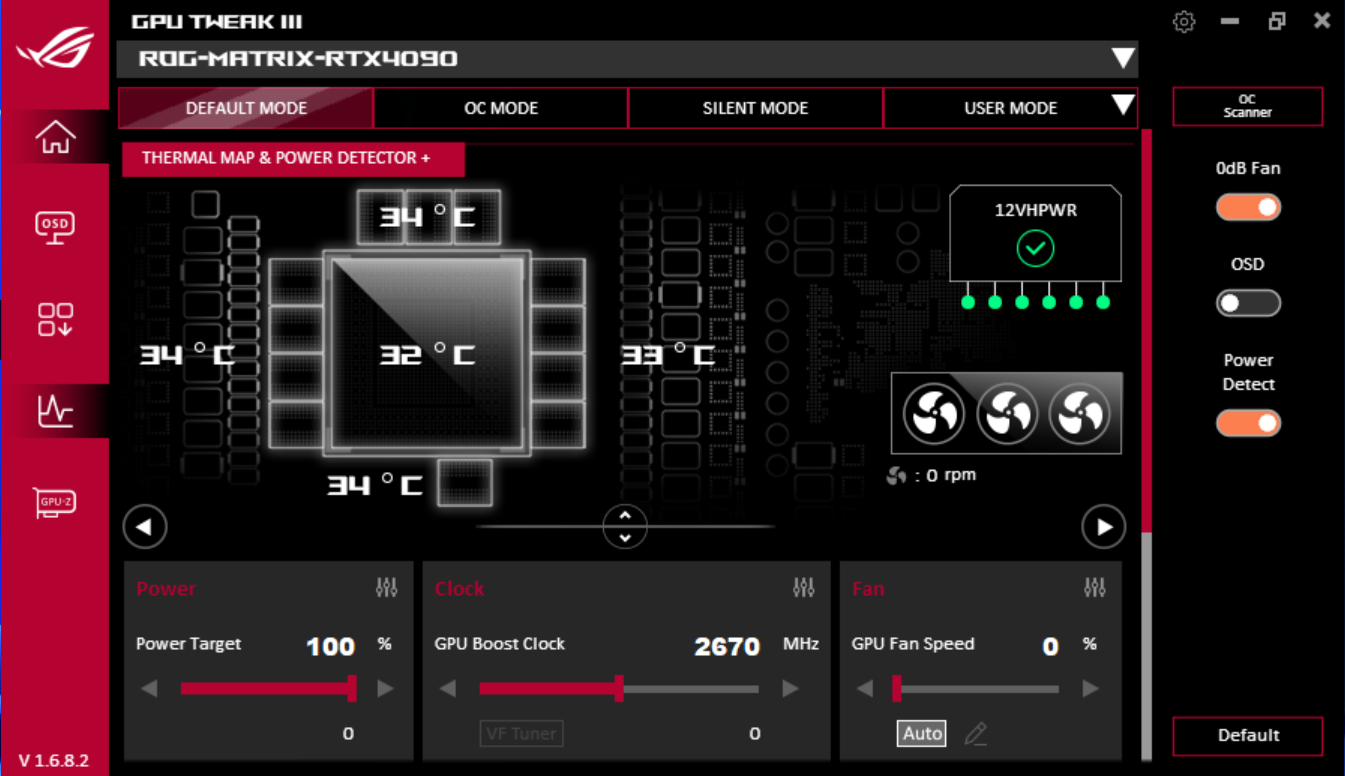Decrease Power Target with left arrow
Viewport: 1345px width, 776px height.
pyautogui.click(x=149, y=689)
